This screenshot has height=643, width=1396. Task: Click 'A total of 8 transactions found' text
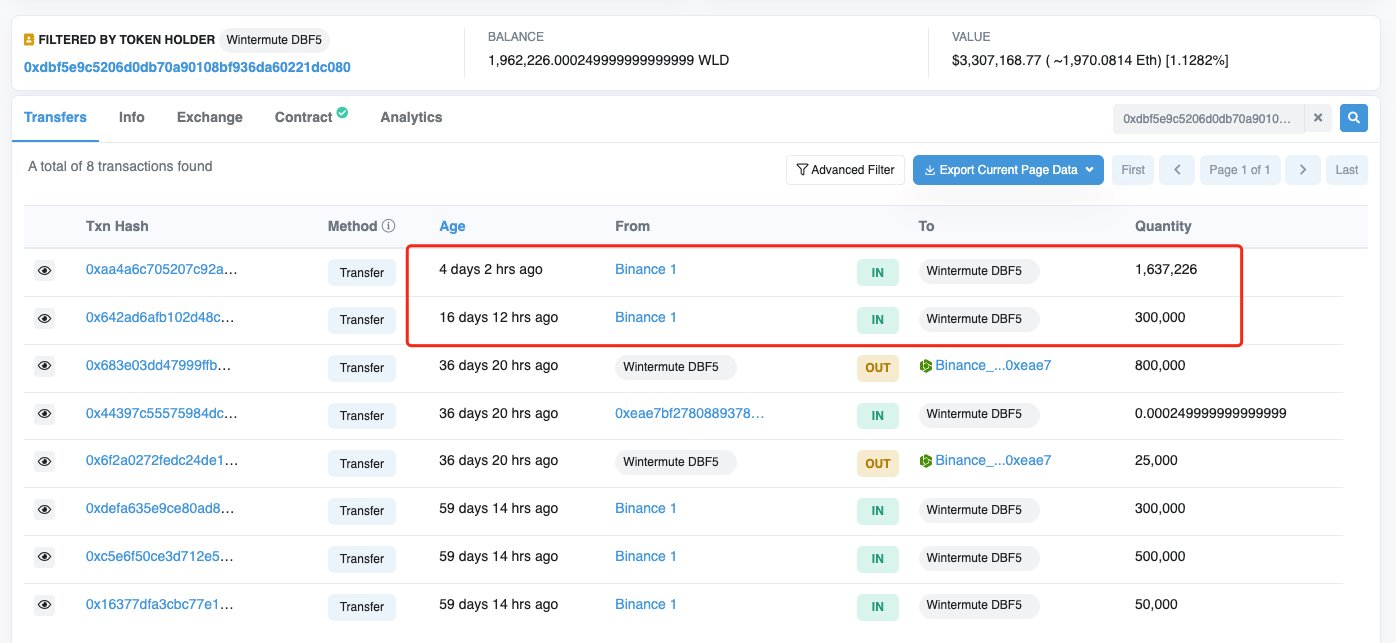(120, 166)
